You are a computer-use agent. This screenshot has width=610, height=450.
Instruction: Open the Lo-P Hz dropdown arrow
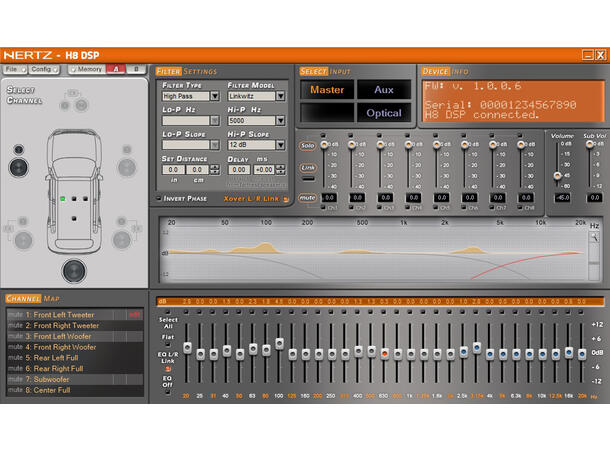[215, 121]
